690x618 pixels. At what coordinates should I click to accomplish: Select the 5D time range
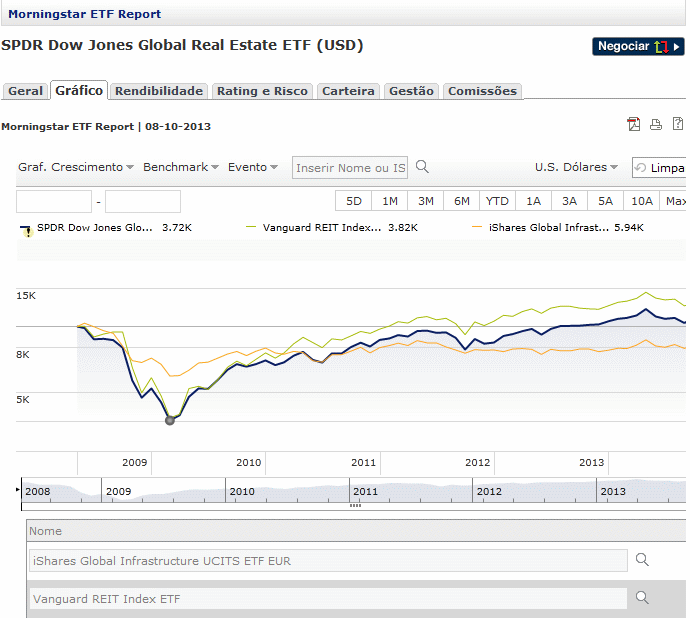pos(353,201)
